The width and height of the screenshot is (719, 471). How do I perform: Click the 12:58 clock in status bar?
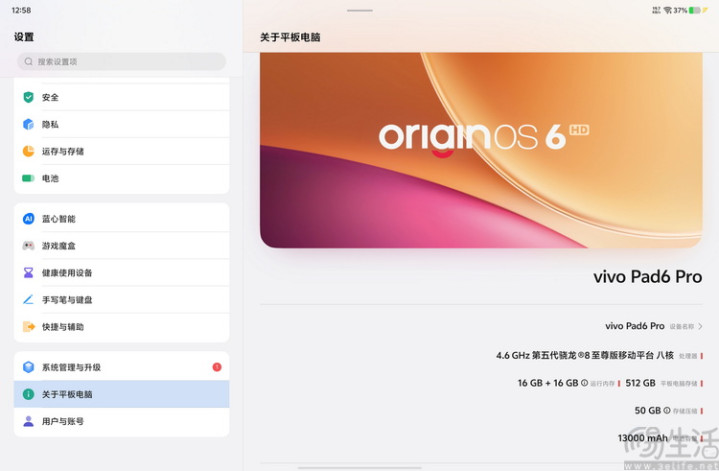pyautogui.click(x=21, y=10)
